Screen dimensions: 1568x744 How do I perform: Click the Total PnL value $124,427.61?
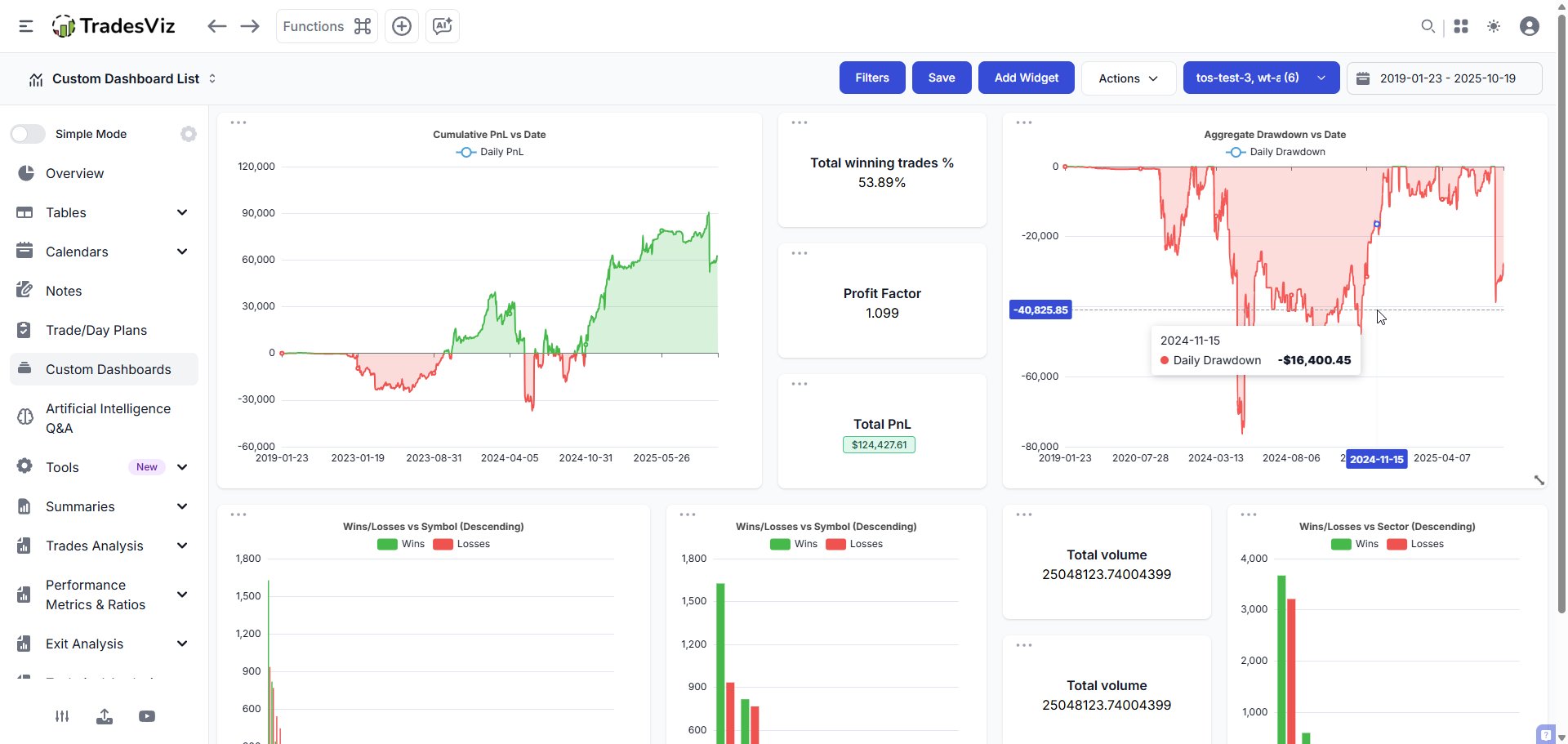pos(879,445)
